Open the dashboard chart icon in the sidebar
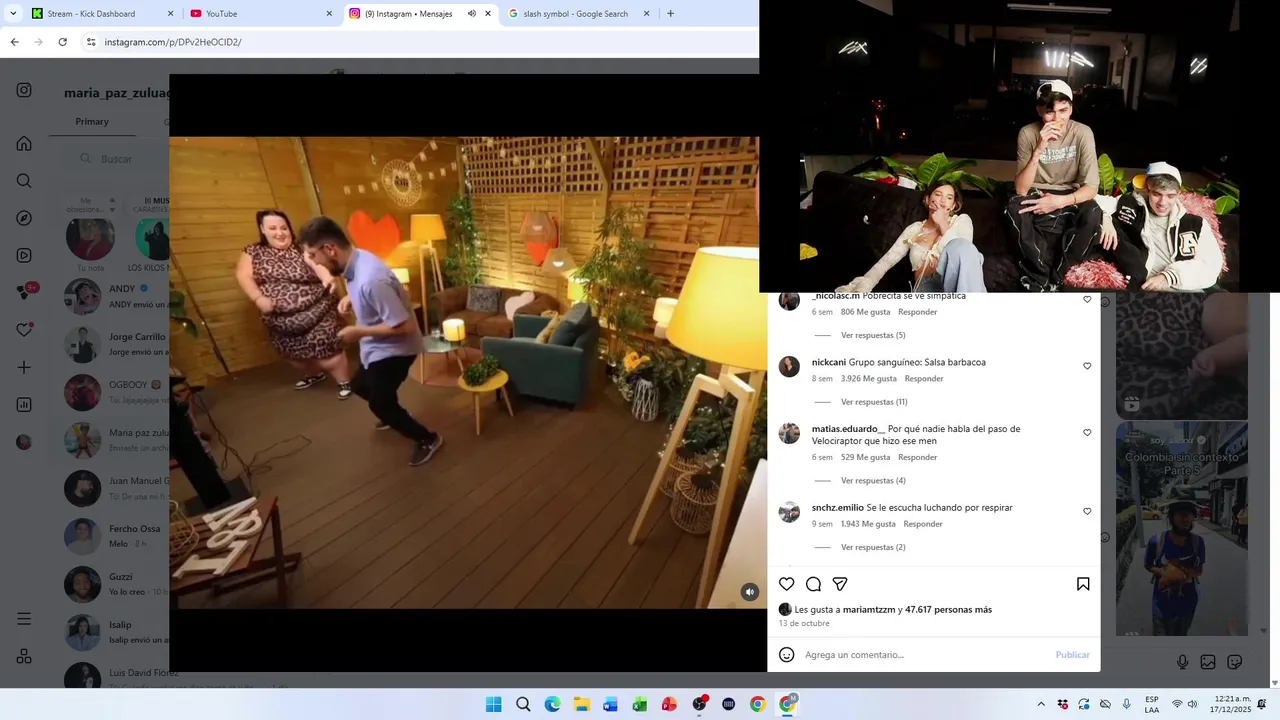This screenshot has height=720, width=1280. (24, 405)
